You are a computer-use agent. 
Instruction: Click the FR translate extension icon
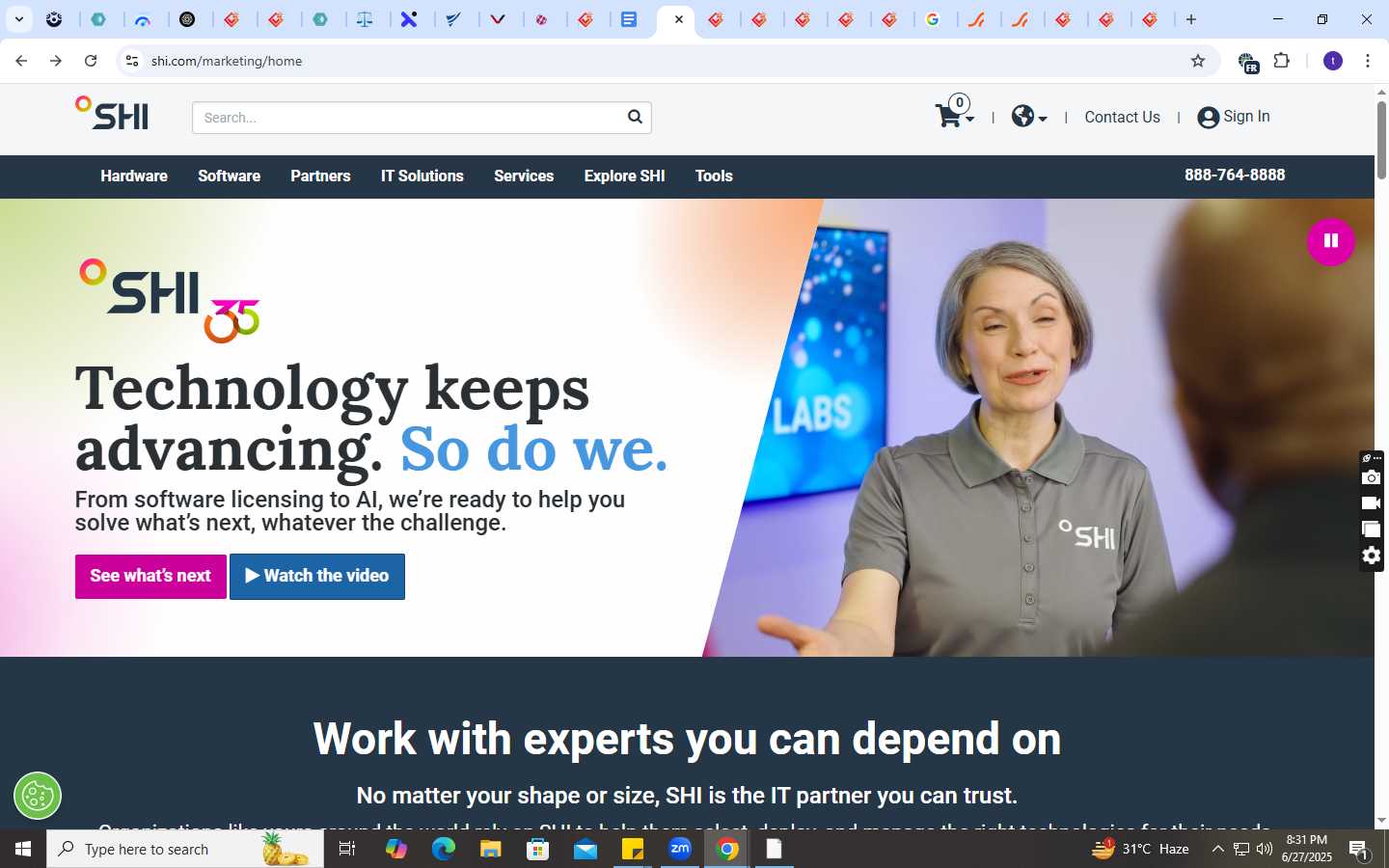pyautogui.click(x=1247, y=63)
